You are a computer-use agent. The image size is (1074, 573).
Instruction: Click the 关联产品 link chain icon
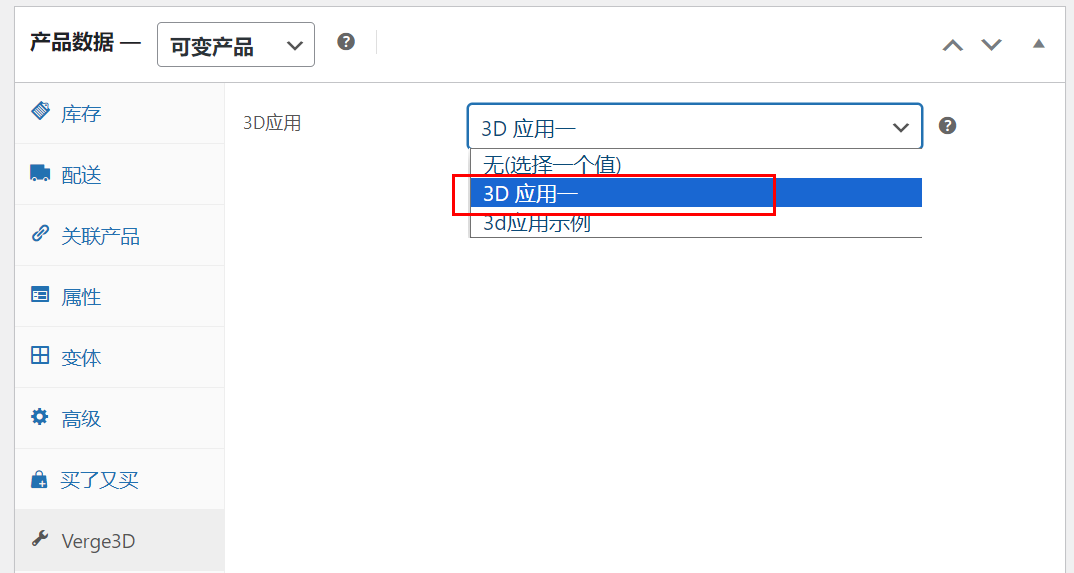tap(40, 234)
